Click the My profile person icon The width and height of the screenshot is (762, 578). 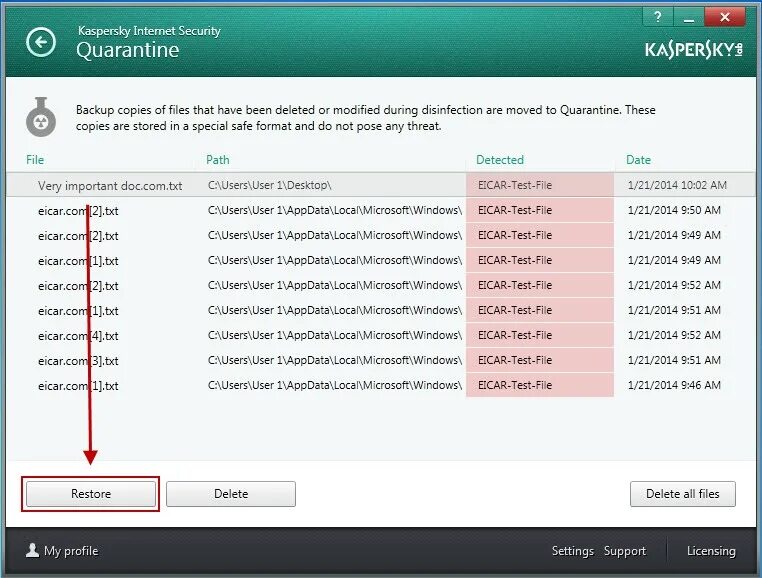(32, 550)
